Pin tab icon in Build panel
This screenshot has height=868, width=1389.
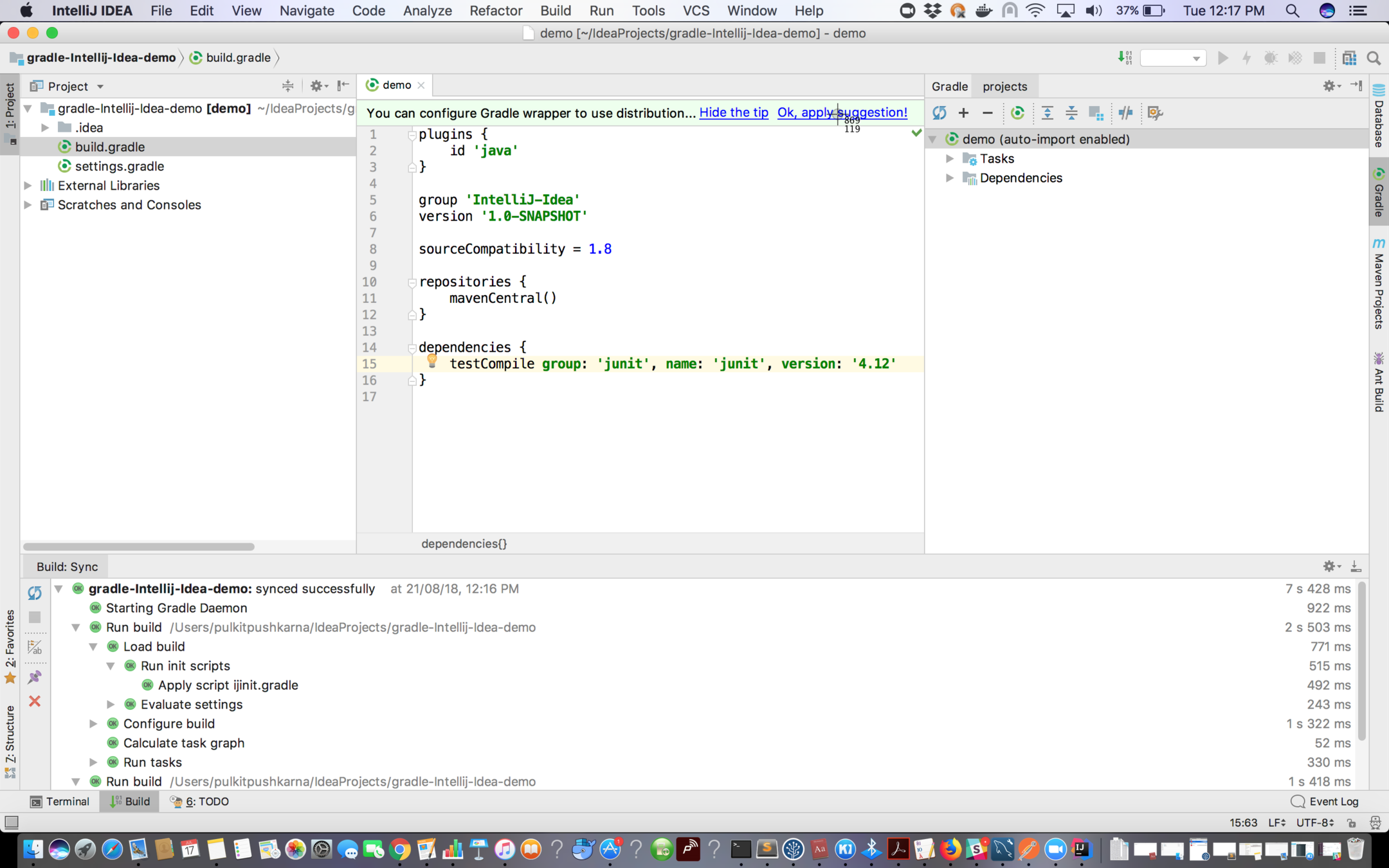[x=35, y=676]
